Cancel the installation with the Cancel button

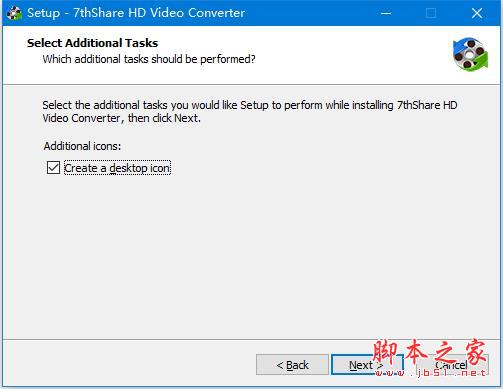[452, 365]
